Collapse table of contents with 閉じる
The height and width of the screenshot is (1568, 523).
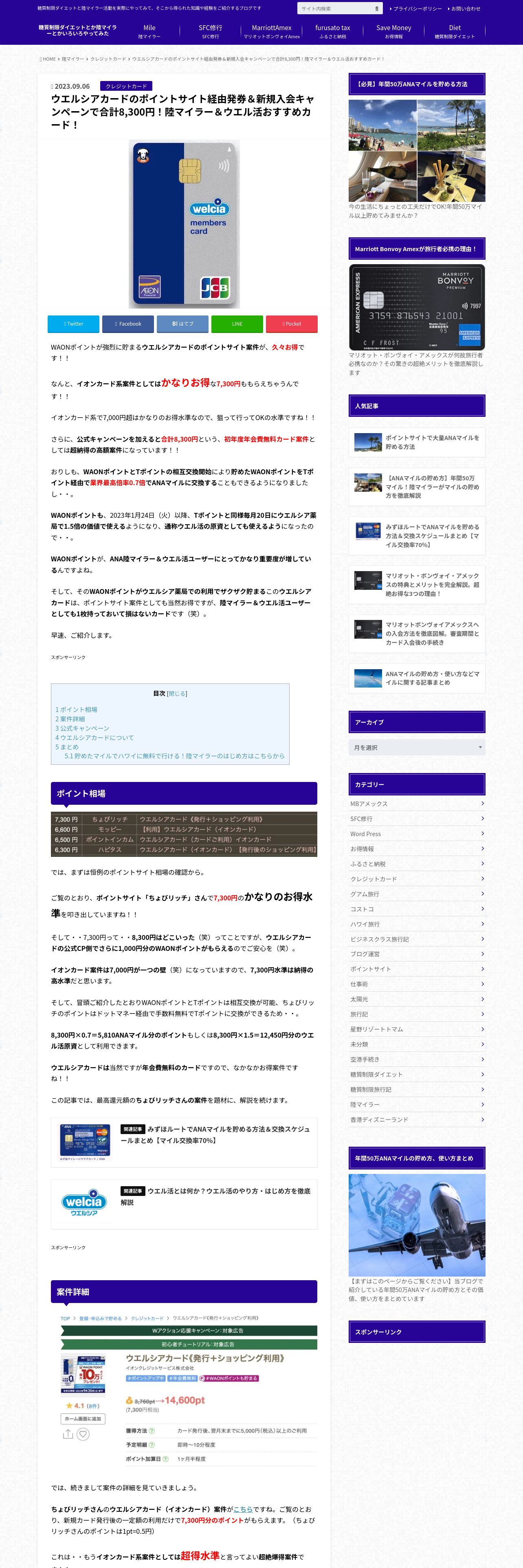177,693
